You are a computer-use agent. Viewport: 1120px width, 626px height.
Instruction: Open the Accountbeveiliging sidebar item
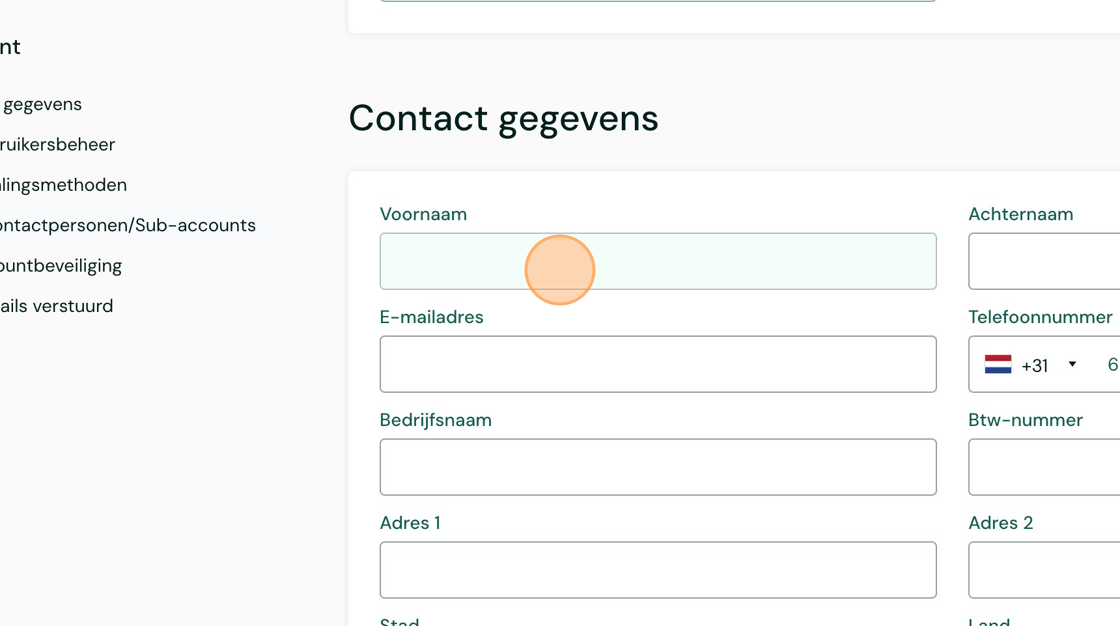(61, 266)
